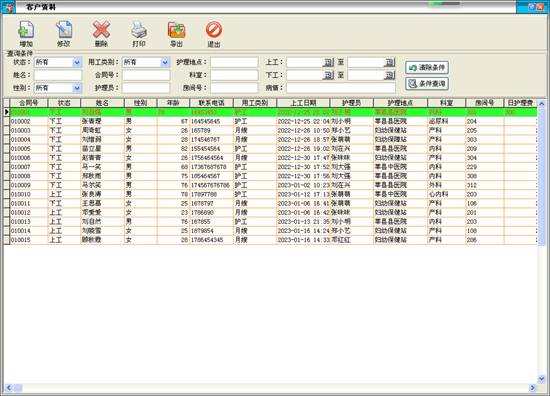
Task: Sort by the 姓名 column header
Action: [102, 103]
